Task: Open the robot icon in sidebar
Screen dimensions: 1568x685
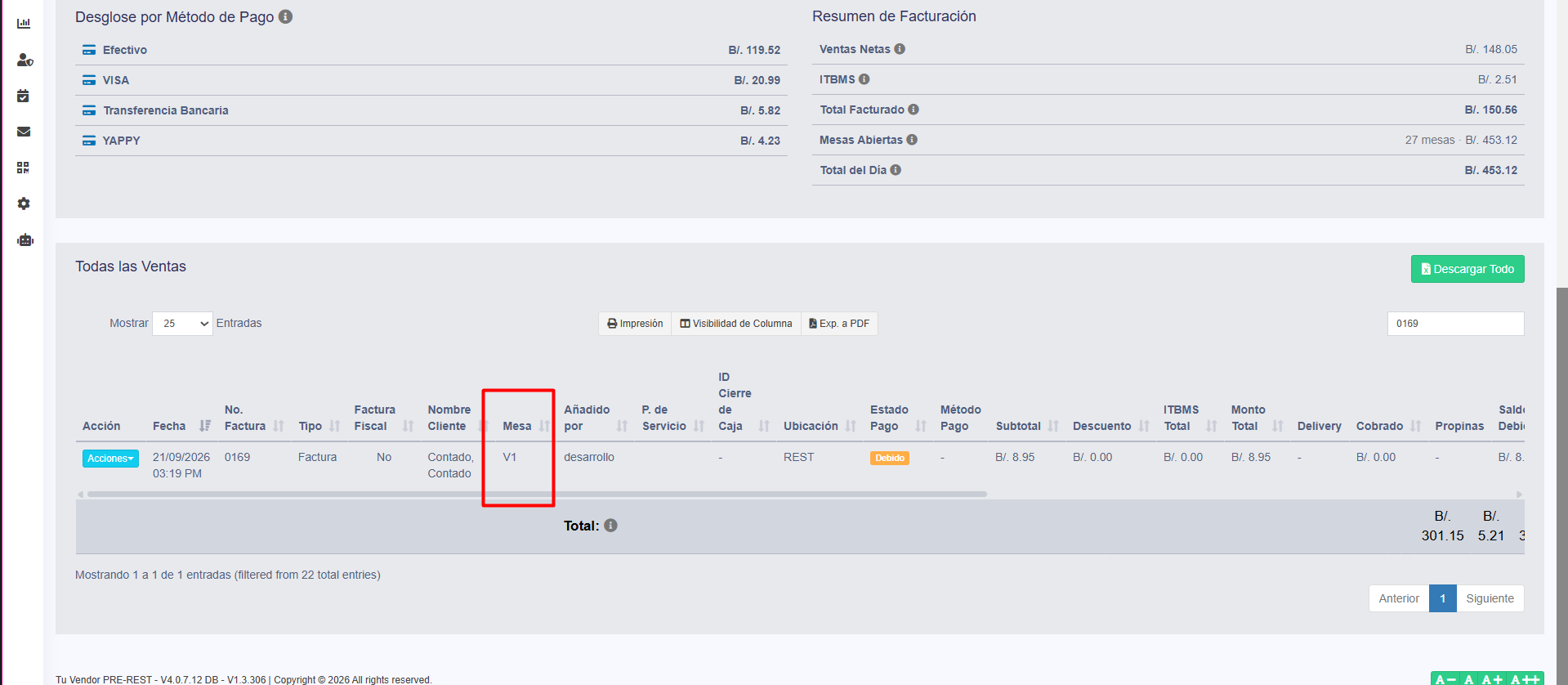Action: 25,240
